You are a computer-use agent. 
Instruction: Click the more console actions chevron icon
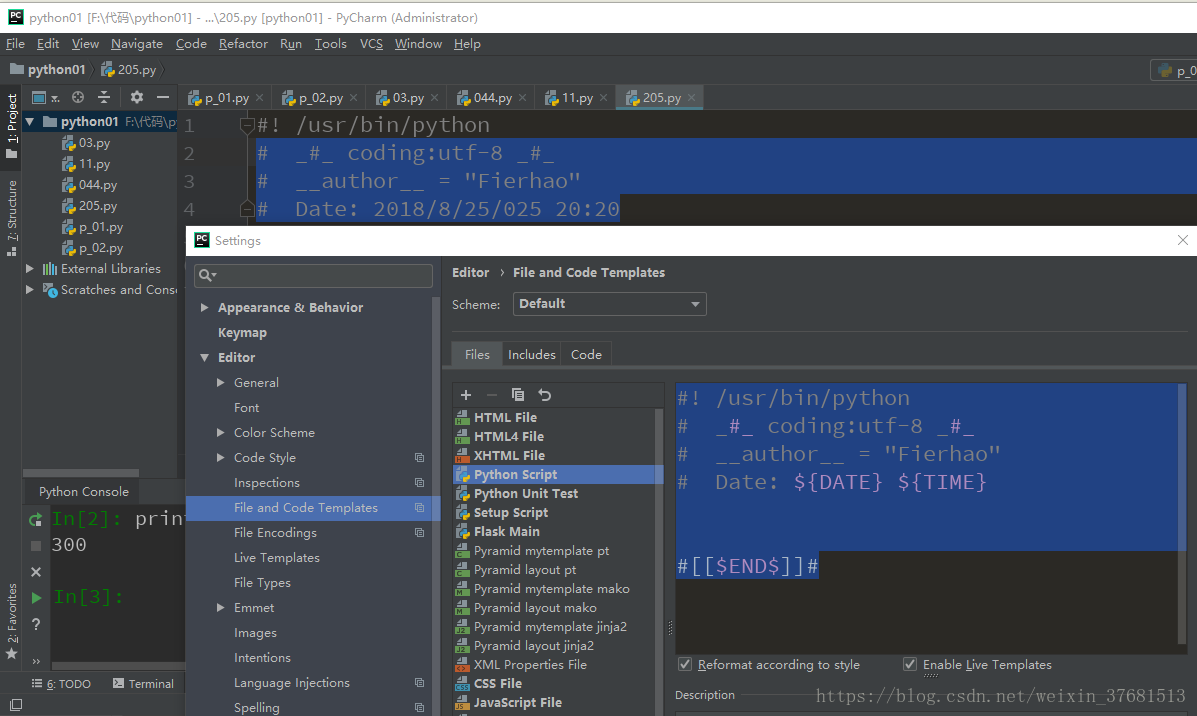(x=36, y=661)
